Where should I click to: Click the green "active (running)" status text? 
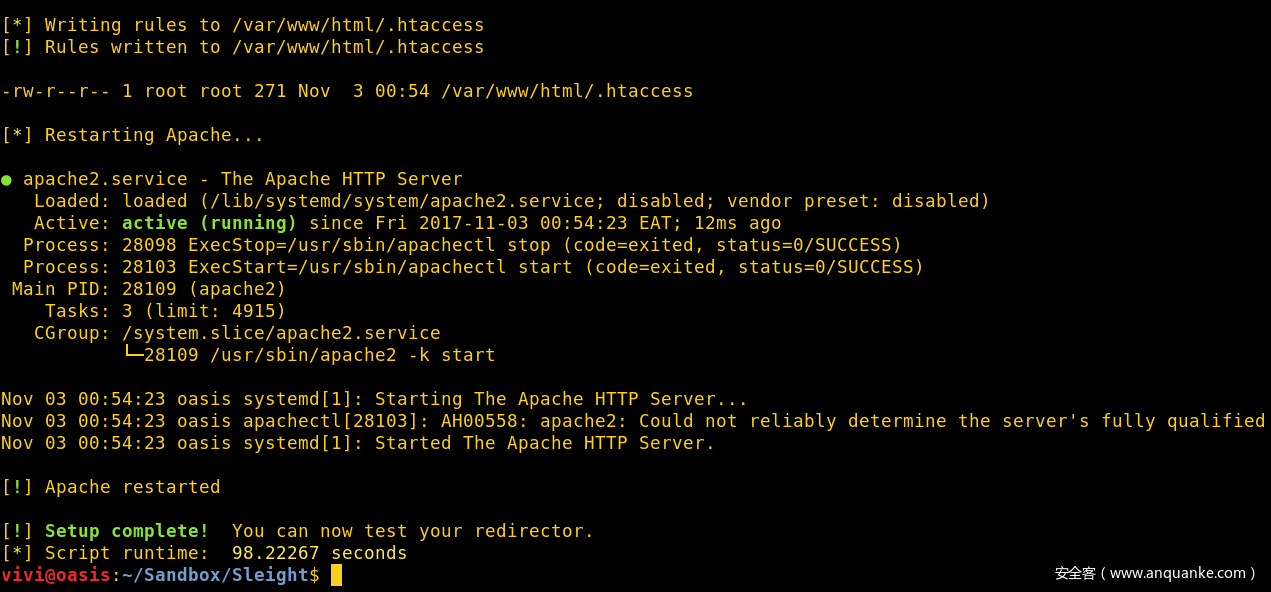click(209, 223)
